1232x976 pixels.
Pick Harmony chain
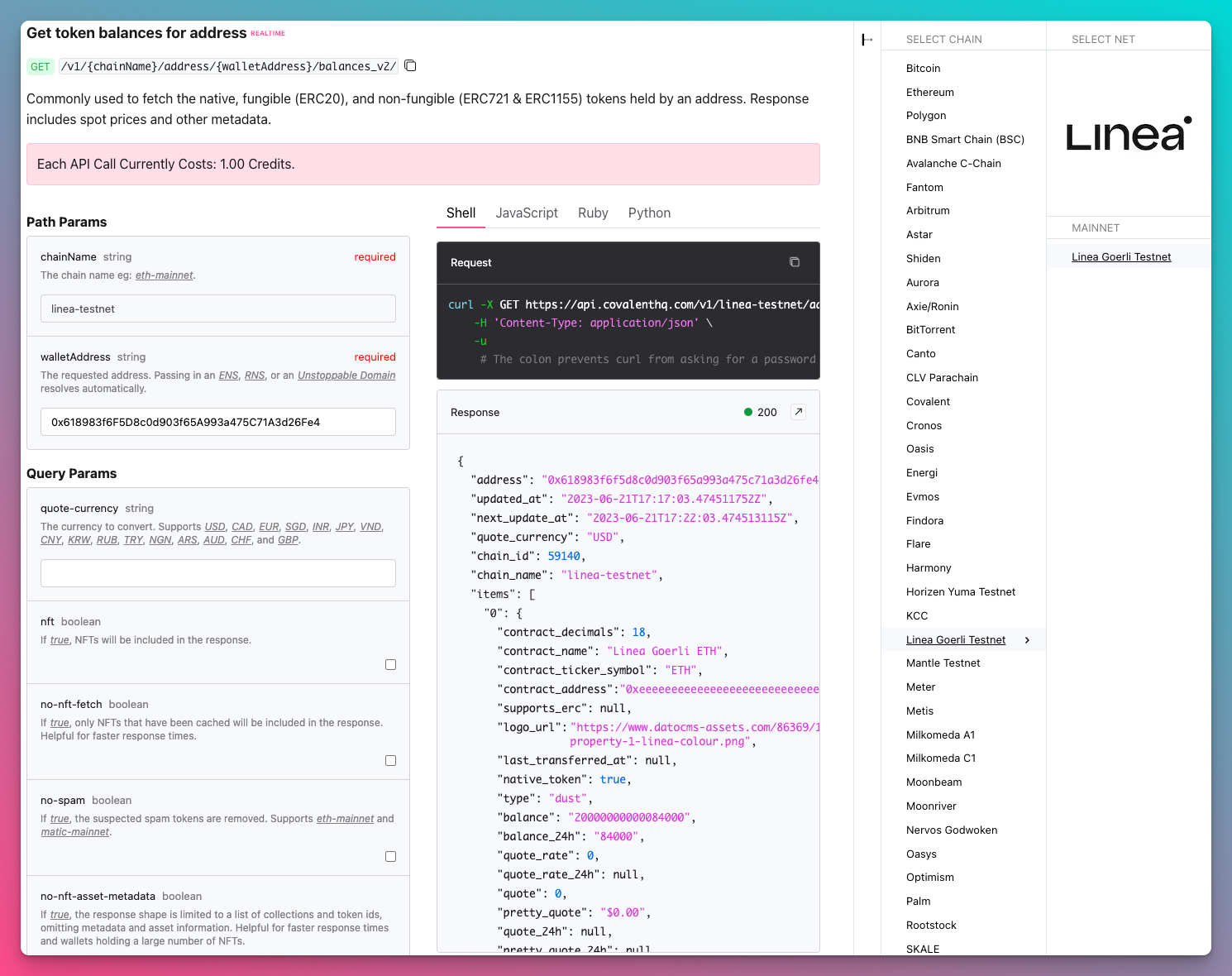(x=929, y=568)
